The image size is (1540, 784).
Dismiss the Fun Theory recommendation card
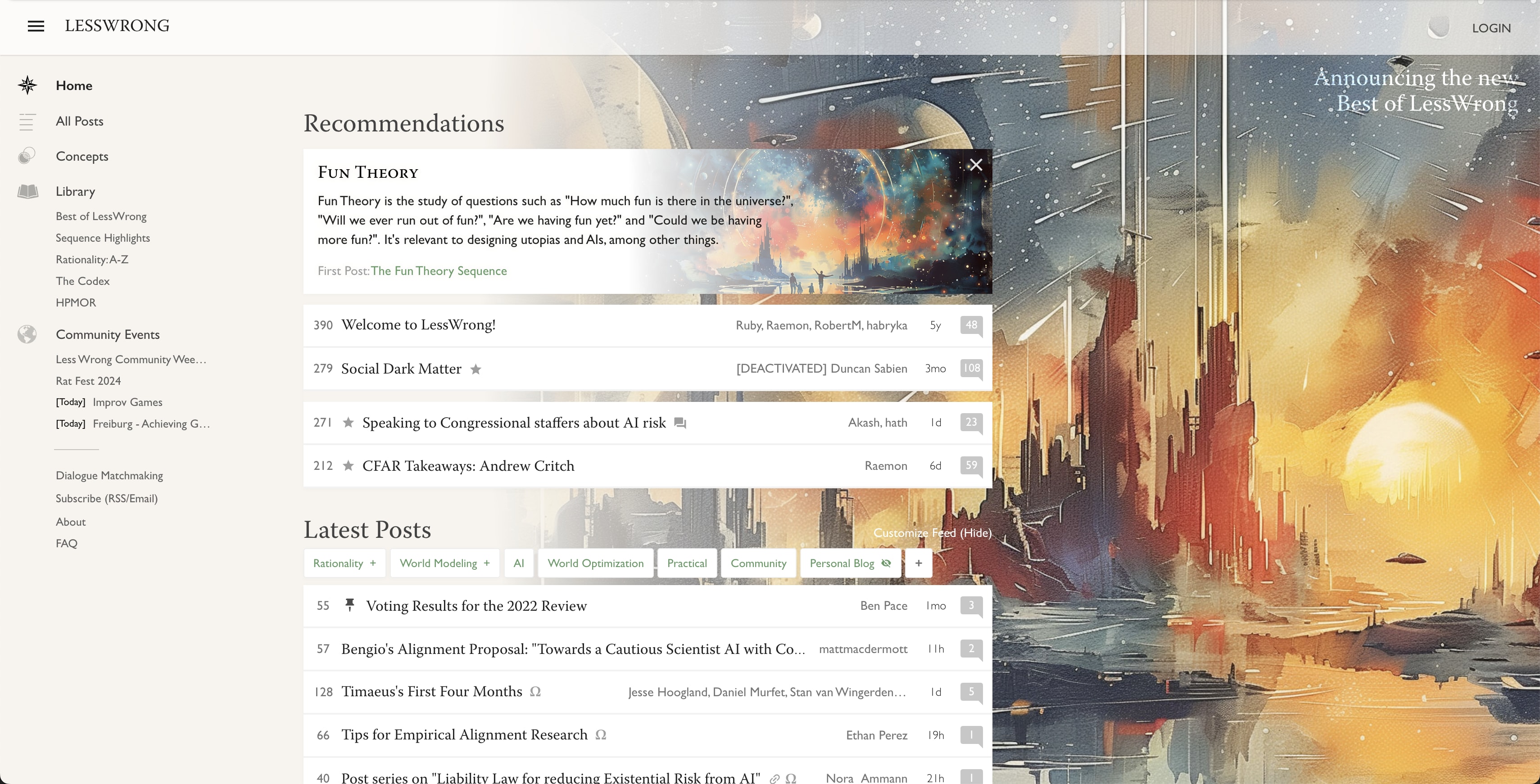[x=976, y=165]
